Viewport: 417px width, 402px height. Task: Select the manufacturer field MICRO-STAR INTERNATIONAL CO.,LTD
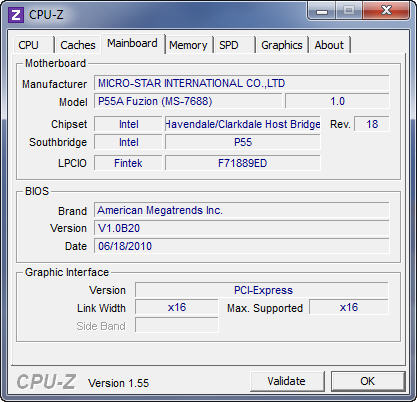[241, 83]
